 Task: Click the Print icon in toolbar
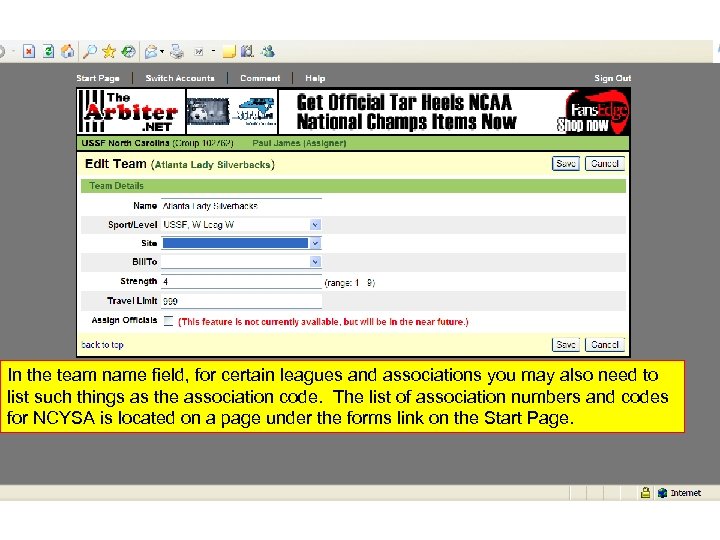point(177,51)
